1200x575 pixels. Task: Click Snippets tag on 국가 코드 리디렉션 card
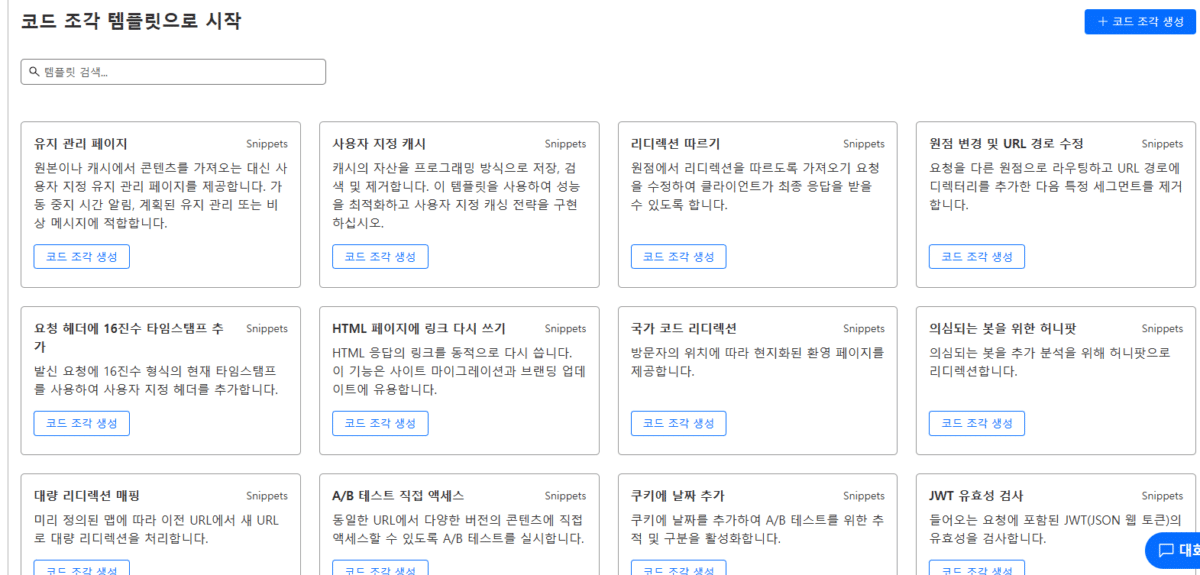tap(863, 329)
